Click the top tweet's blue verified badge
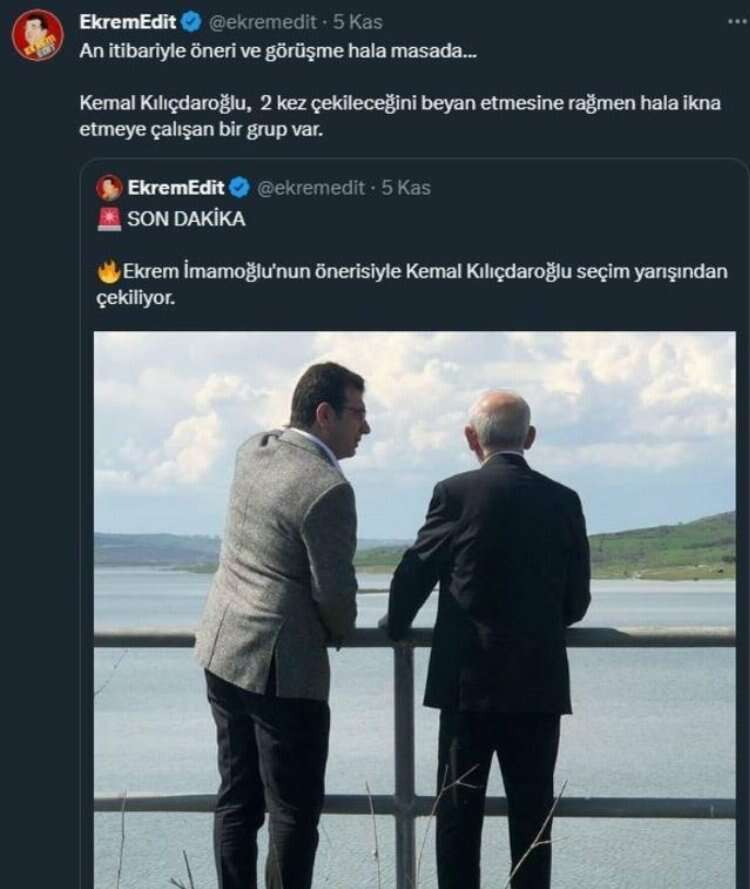750x889 pixels. click(x=192, y=22)
